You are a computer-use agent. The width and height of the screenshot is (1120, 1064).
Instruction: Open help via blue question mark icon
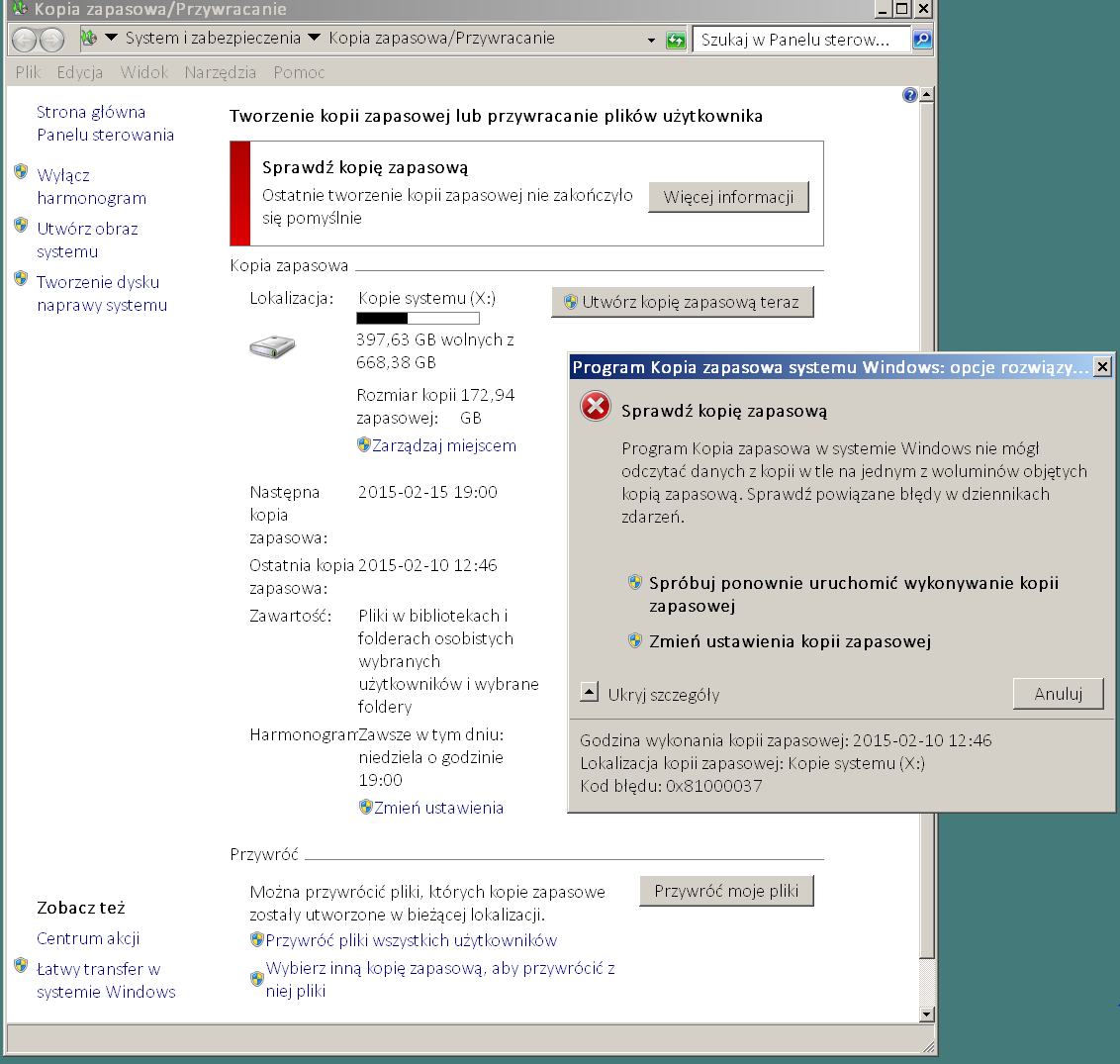909,95
